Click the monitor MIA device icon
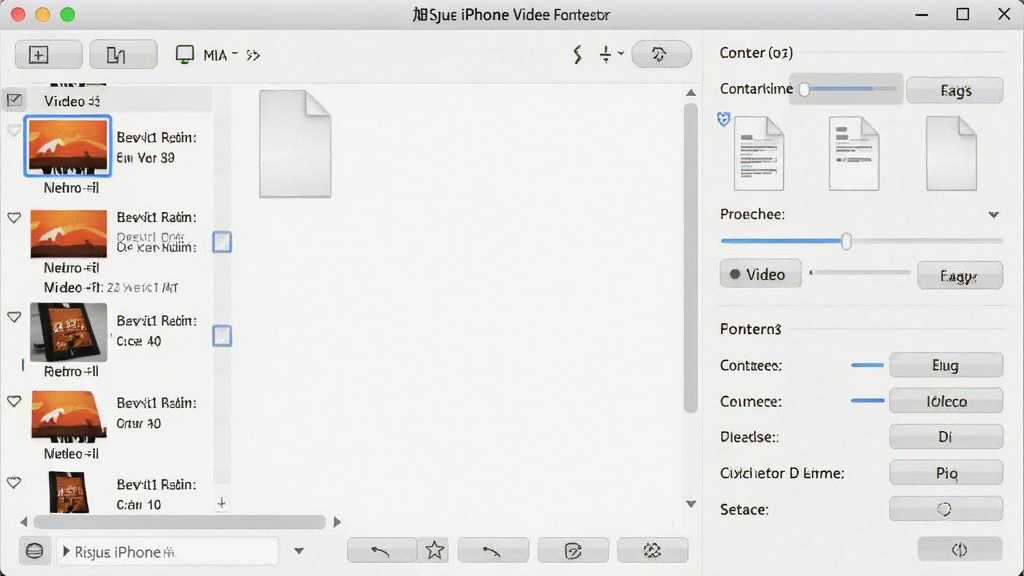The width and height of the screenshot is (1024, 576). click(x=185, y=54)
